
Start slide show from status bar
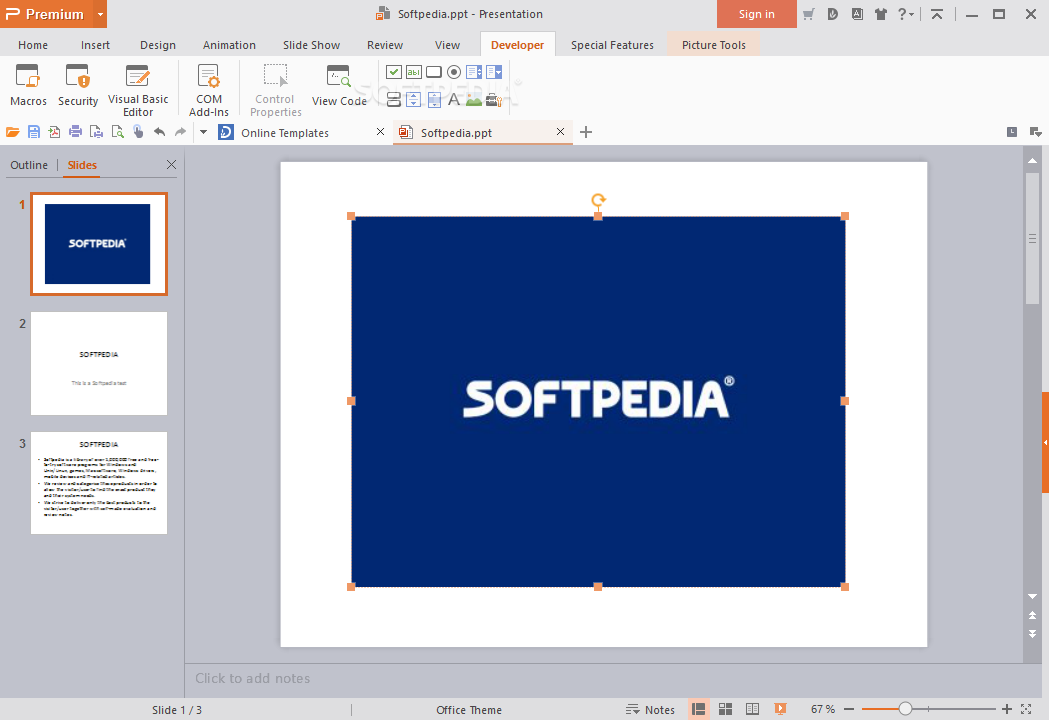point(780,709)
